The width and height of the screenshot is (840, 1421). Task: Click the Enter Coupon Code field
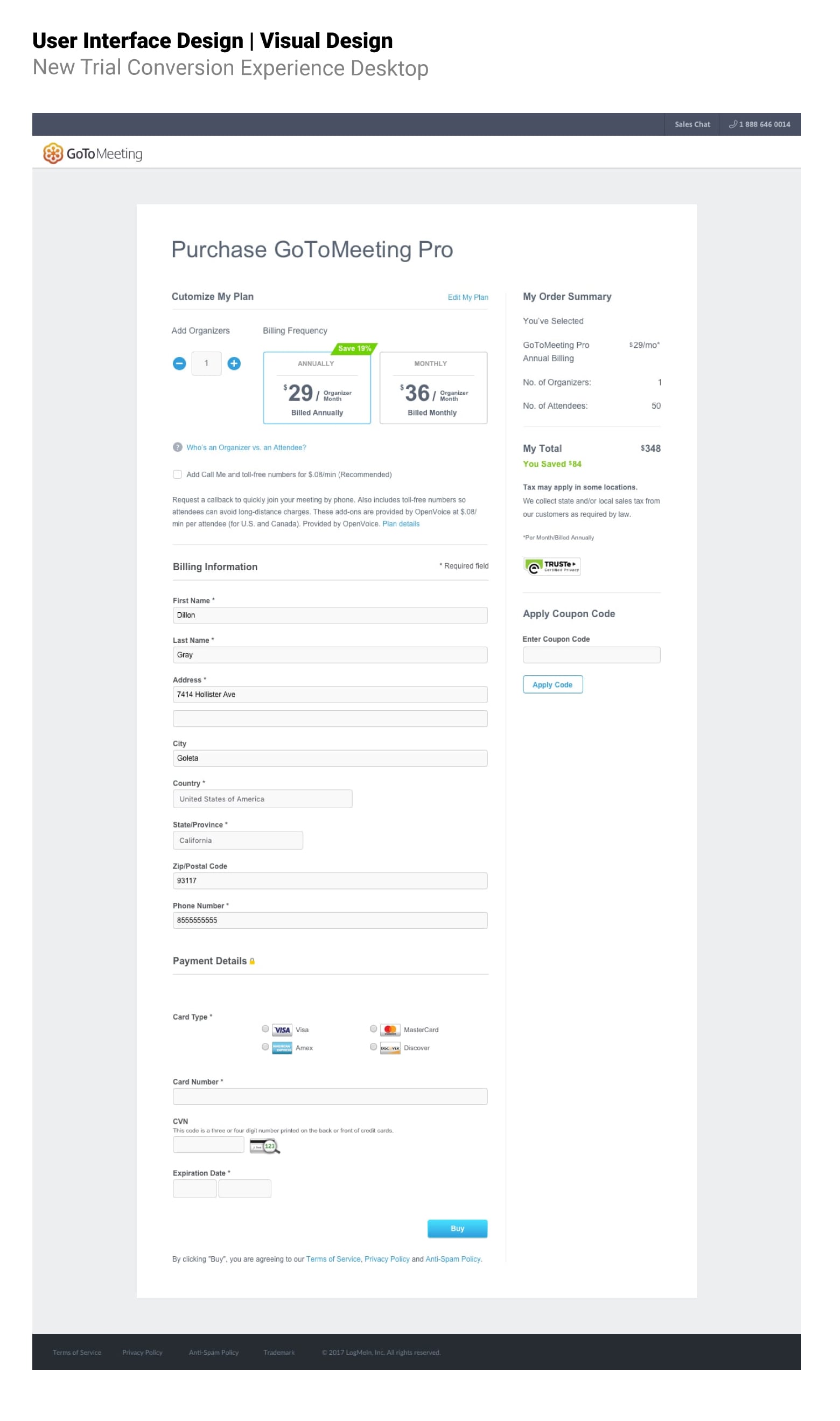[x=592, y=655]
